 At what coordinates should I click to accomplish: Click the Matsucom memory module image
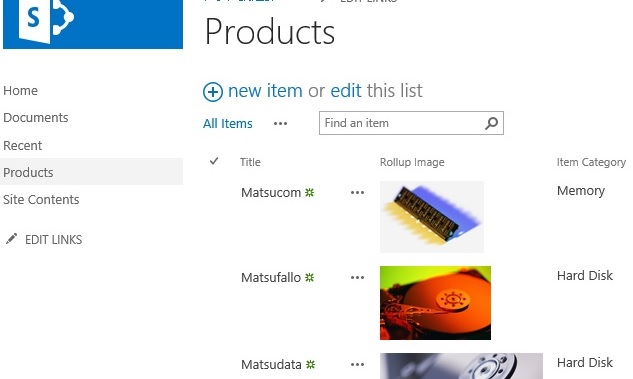click(x=432, y=217)
